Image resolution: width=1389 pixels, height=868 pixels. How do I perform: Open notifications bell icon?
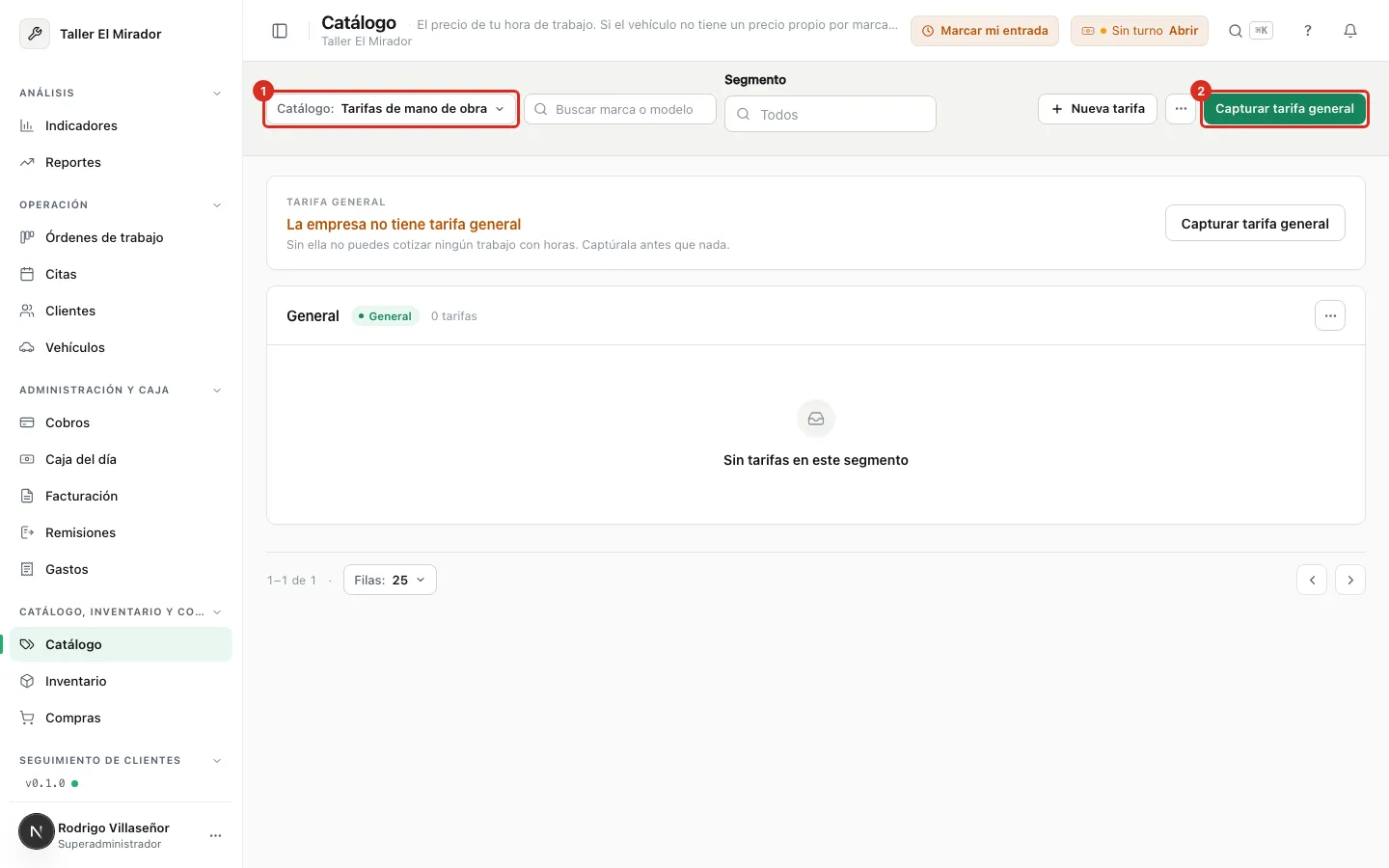(x=1350, y=31)
